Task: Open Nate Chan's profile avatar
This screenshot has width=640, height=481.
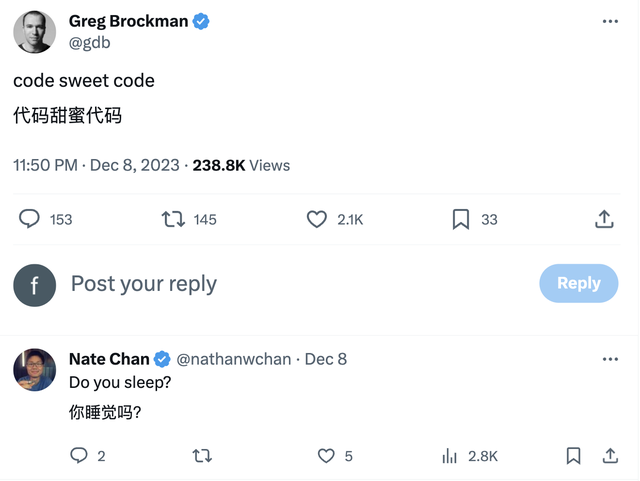Action: 34,370
